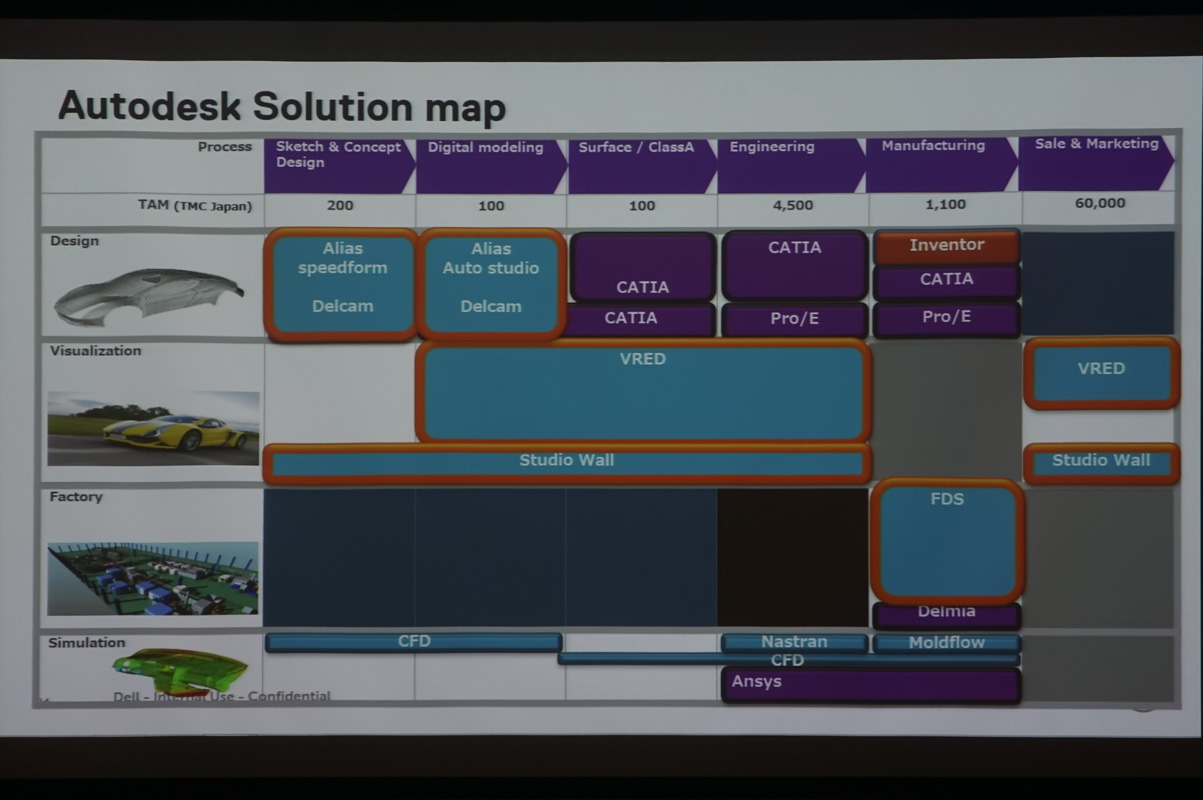Select the CATIA box in Manufacturing column
Image resolution: width=1203 pixels, height=800 pixels.
point(946,282)
